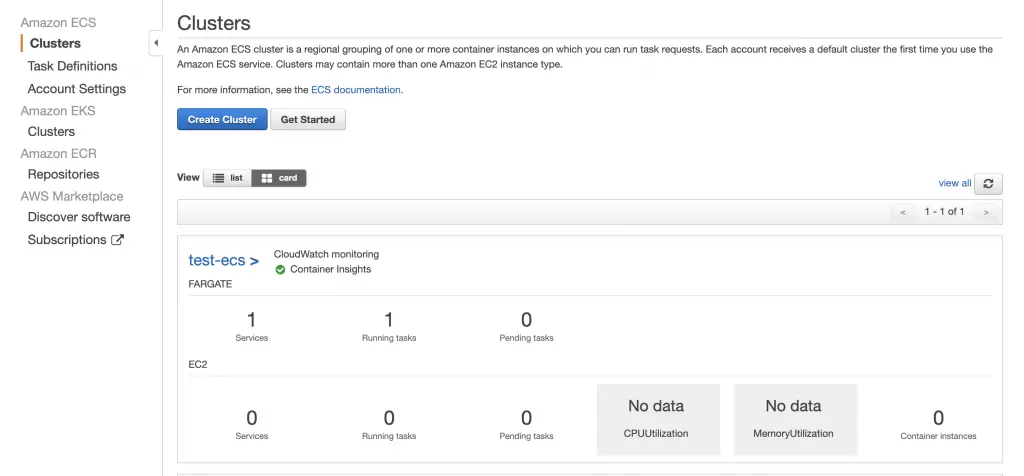Click the Container instances count 0
This screenshot has height=476, width=1024.
pyautogui.click(x=938, y=418)
